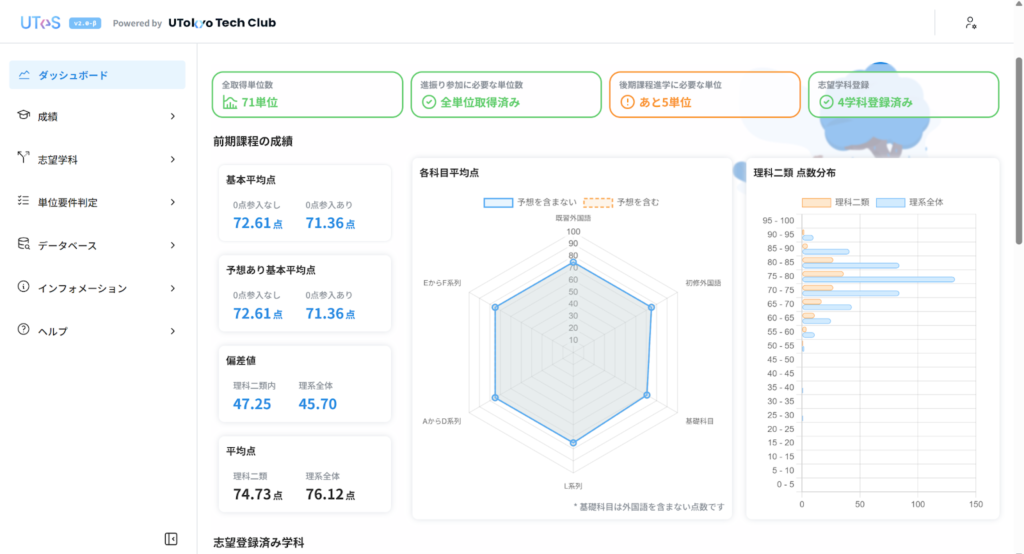
Task: Click the UTokyo Tech Club header link
Action: pyautogui.click(x=222, y=22)
